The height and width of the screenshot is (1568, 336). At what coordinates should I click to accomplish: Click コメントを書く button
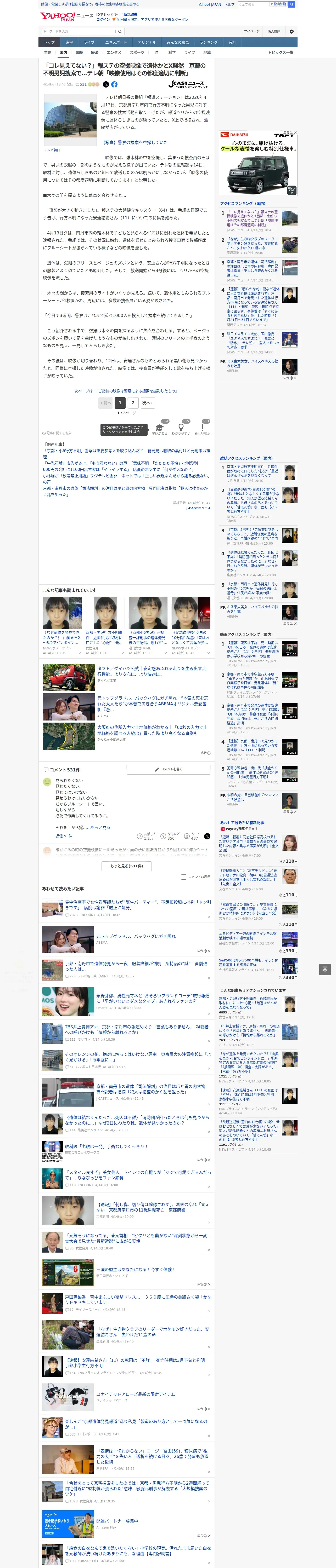pyautogui.click(x=168, y=769)
